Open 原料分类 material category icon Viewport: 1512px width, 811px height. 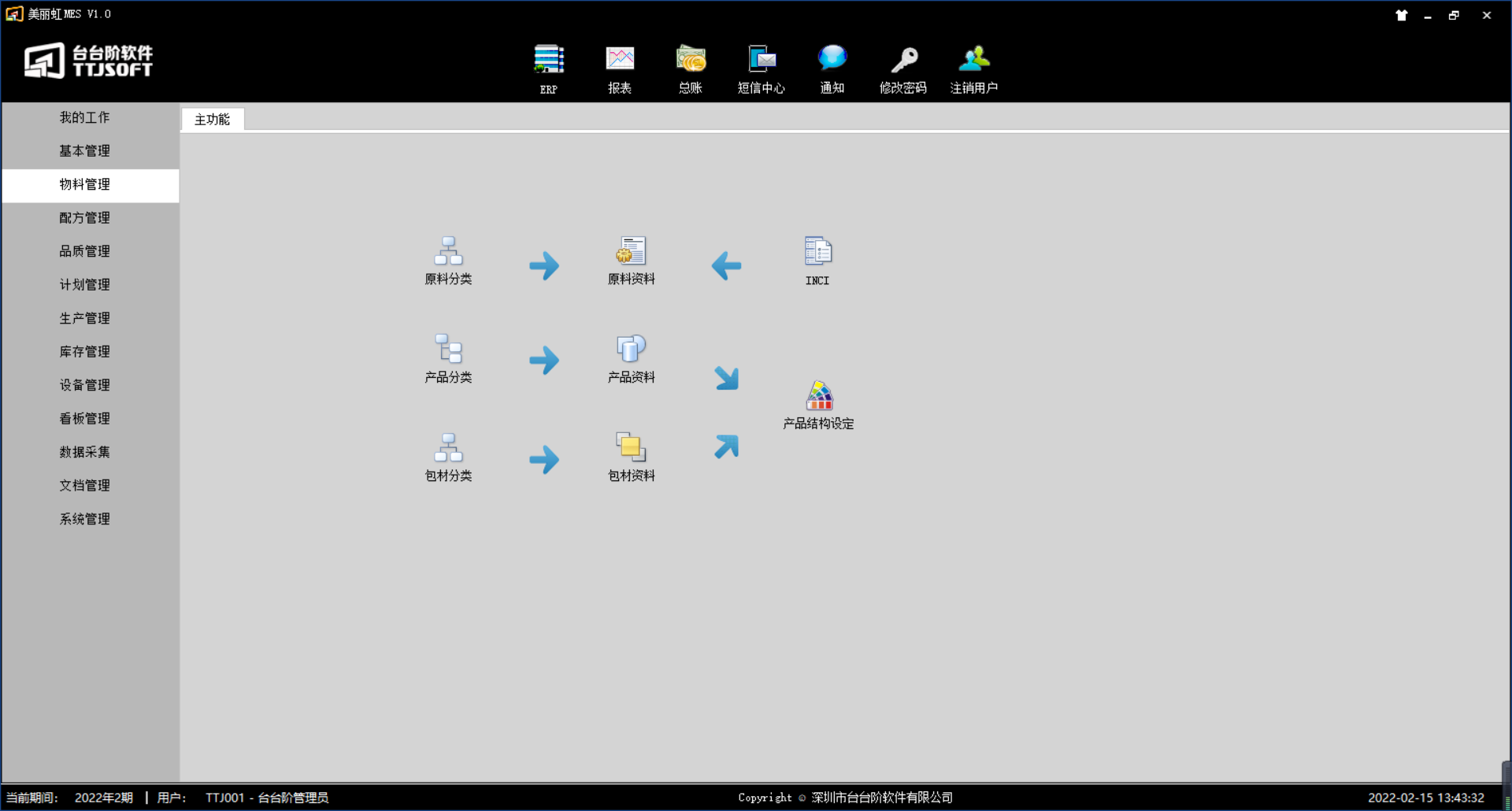coord(448,252)
